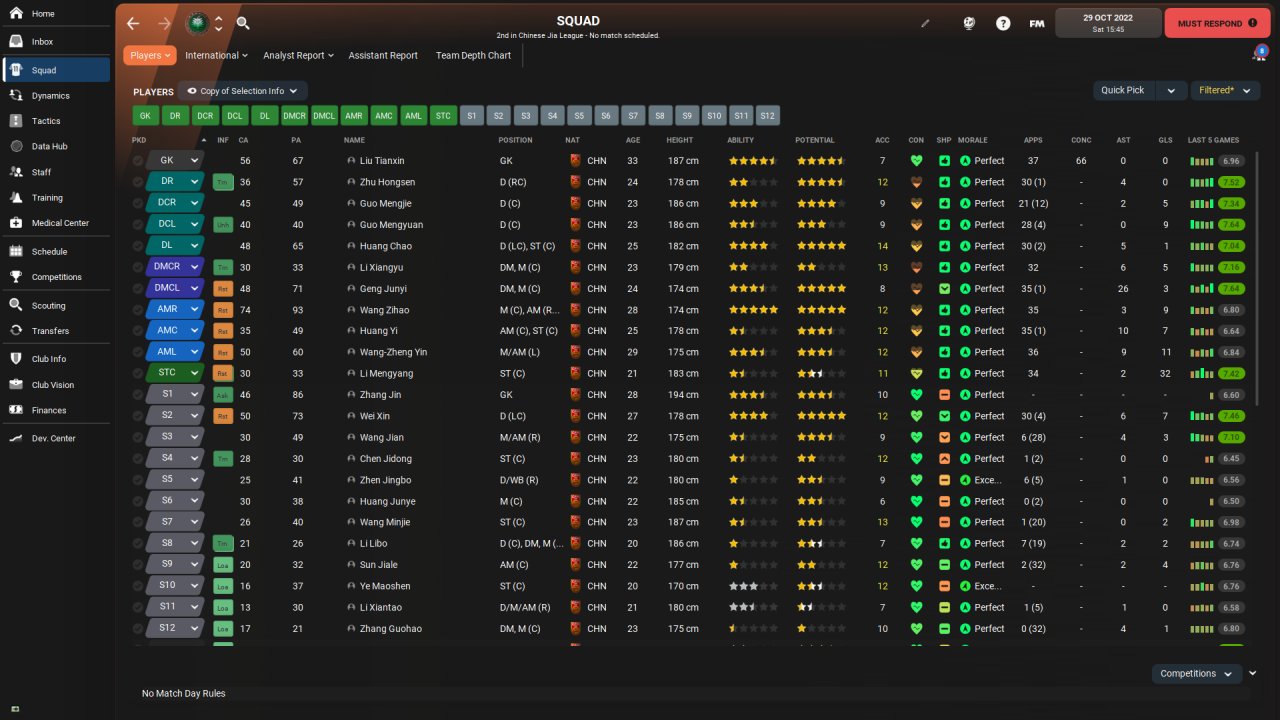Open the Competitions trophy sidebar icon
Viewport: 1280px width, 720px height.
click(x=16, y=277)
